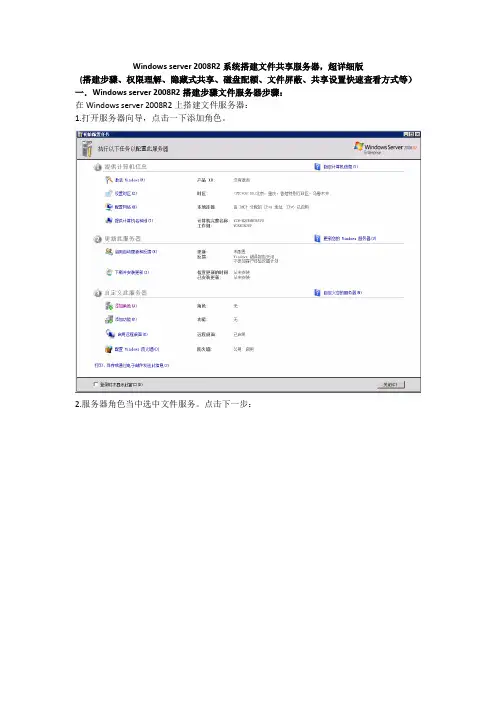Viewport: 496px width, 702px height.
Task: Click the document title Windows server 2008R2 line
Action: click(248, 67)
